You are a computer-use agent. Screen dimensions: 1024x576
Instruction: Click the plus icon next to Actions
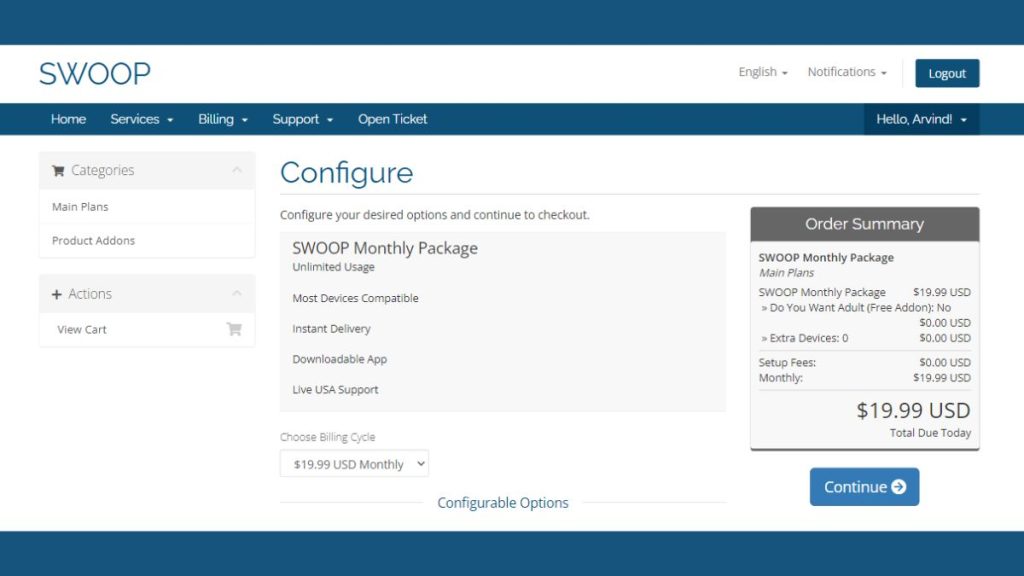(x=57, y=295)
